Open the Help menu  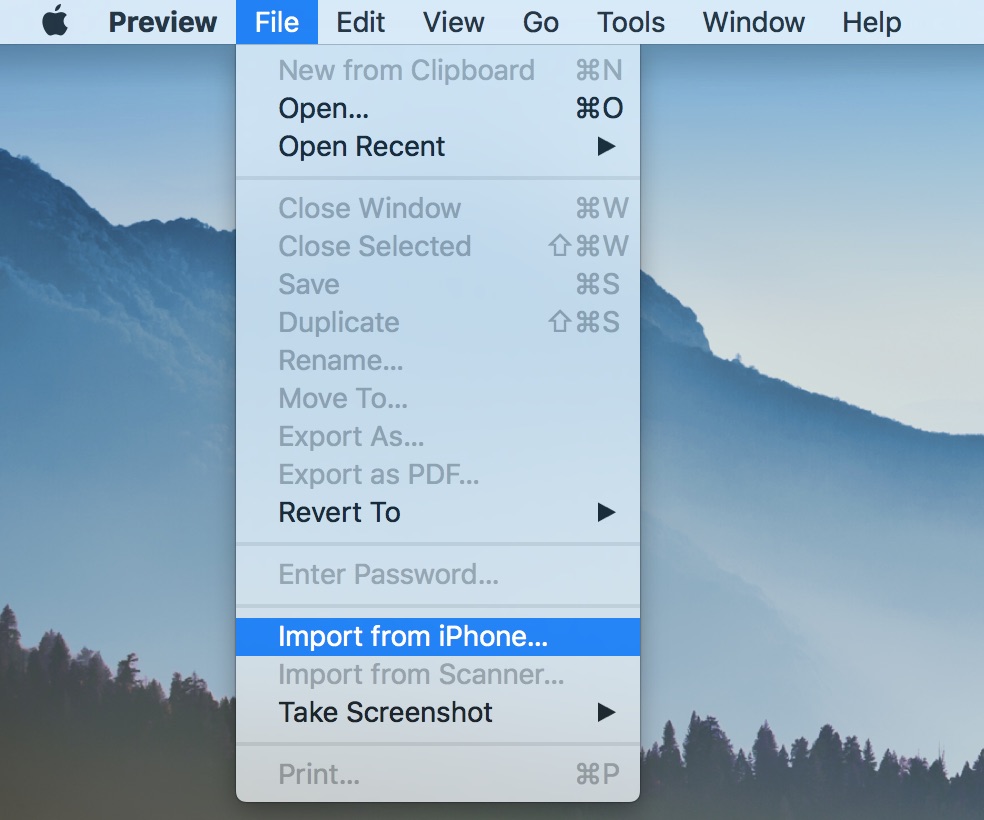(871, 22)
